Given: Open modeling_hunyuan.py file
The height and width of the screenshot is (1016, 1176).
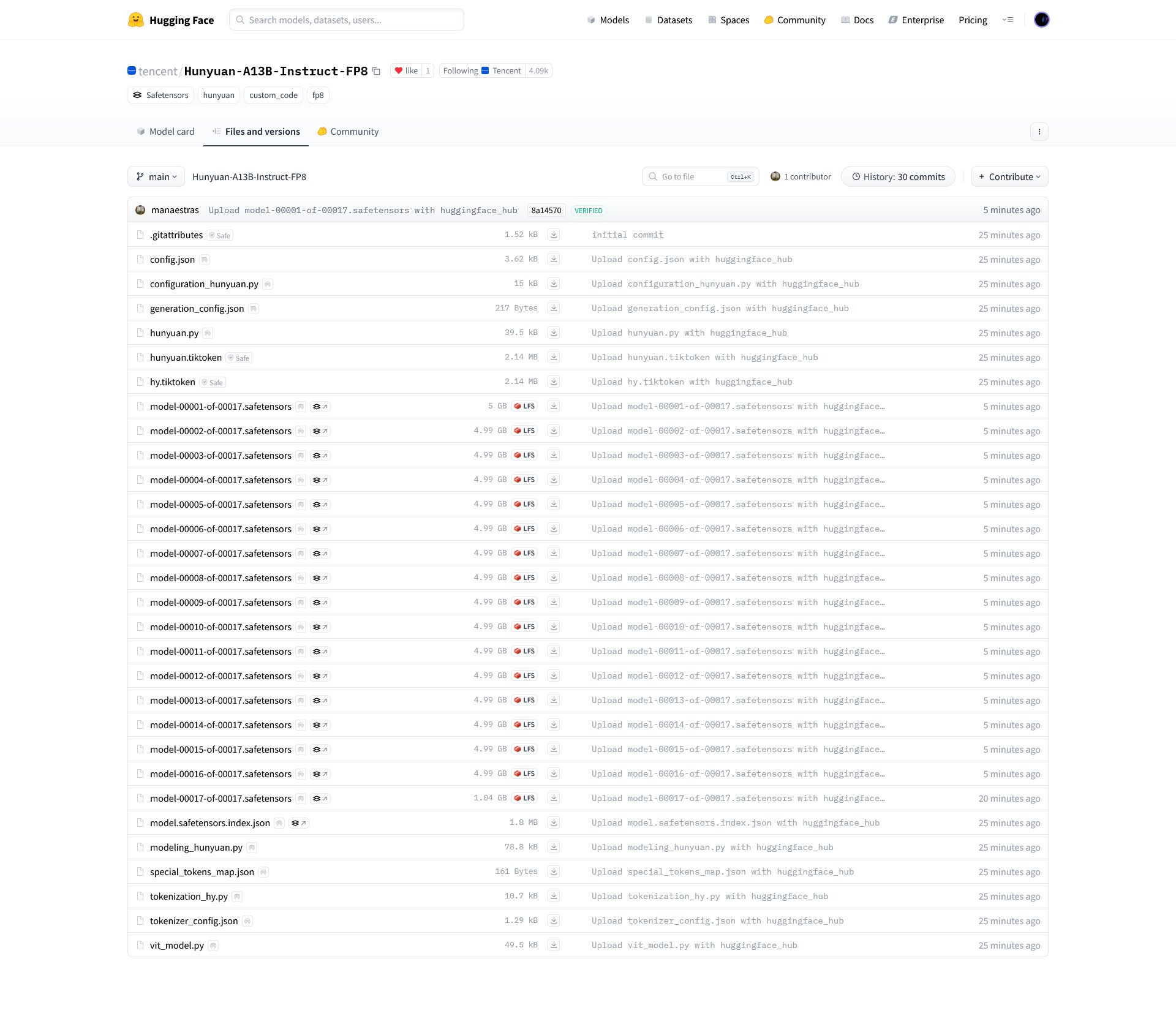Looking at the screenshot, I should click(196, 848).
